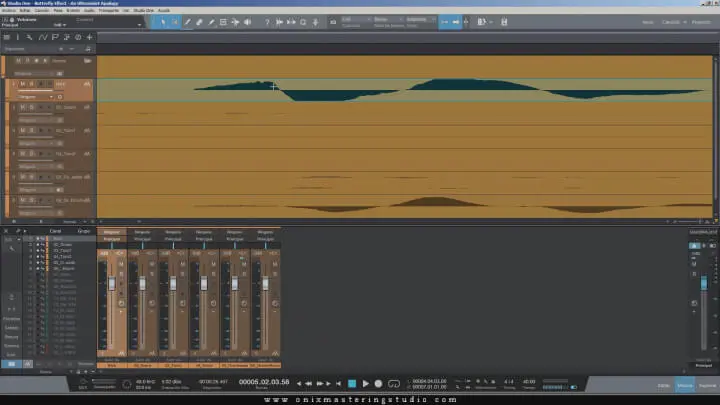Arm record on the selected highlighted track

coord(41,84)
